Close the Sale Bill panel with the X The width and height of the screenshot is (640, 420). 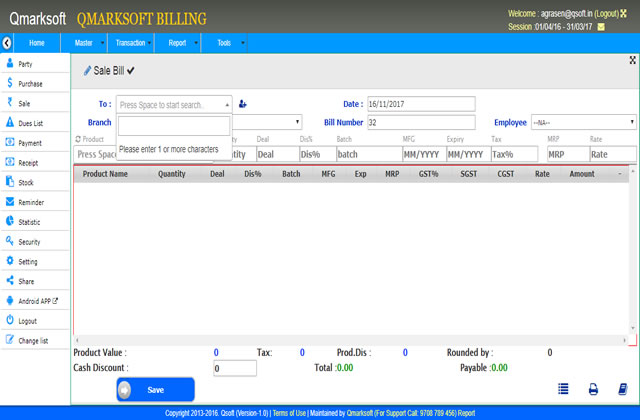[632, 60]
